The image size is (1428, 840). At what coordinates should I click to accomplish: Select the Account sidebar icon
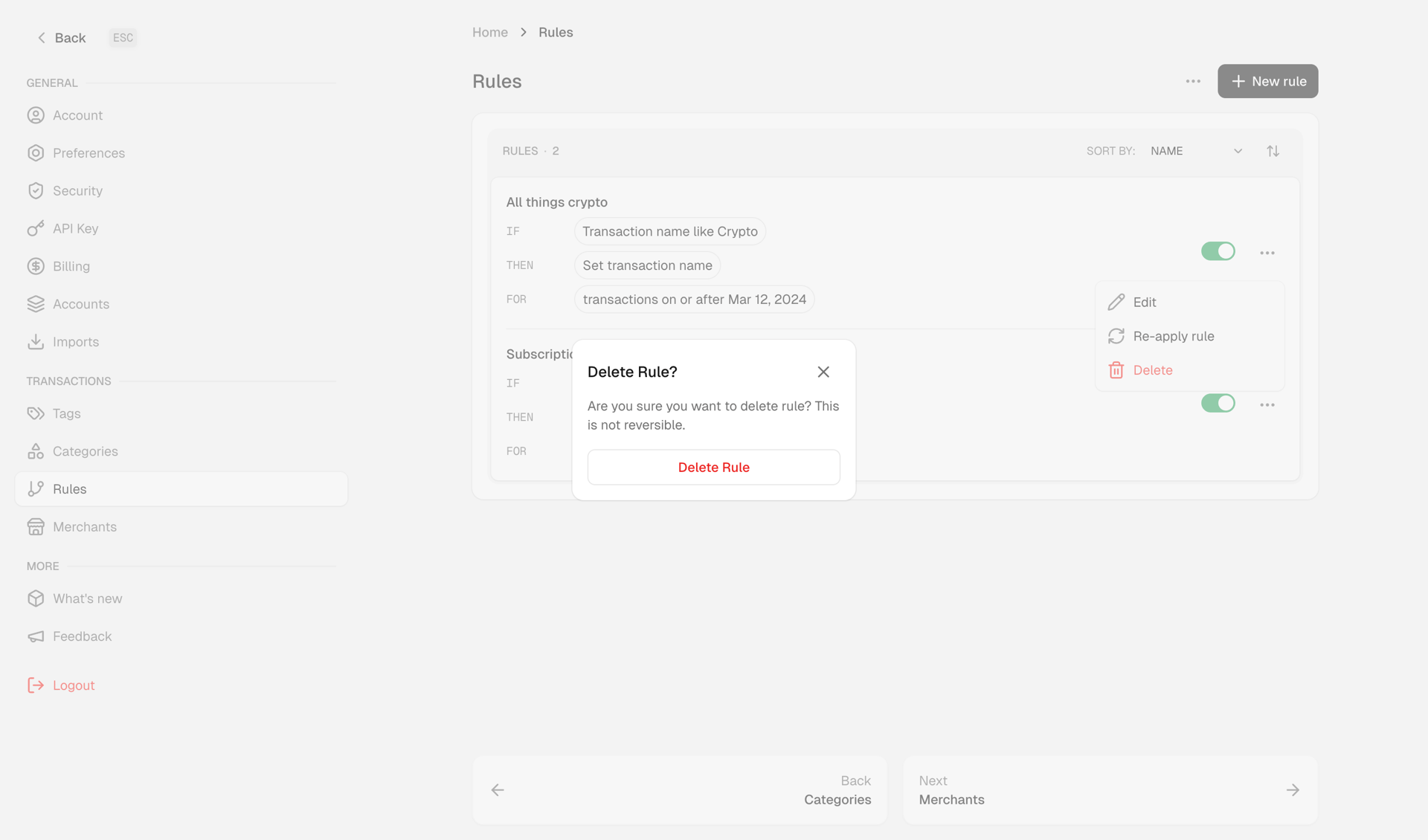[x=36, y=115]
